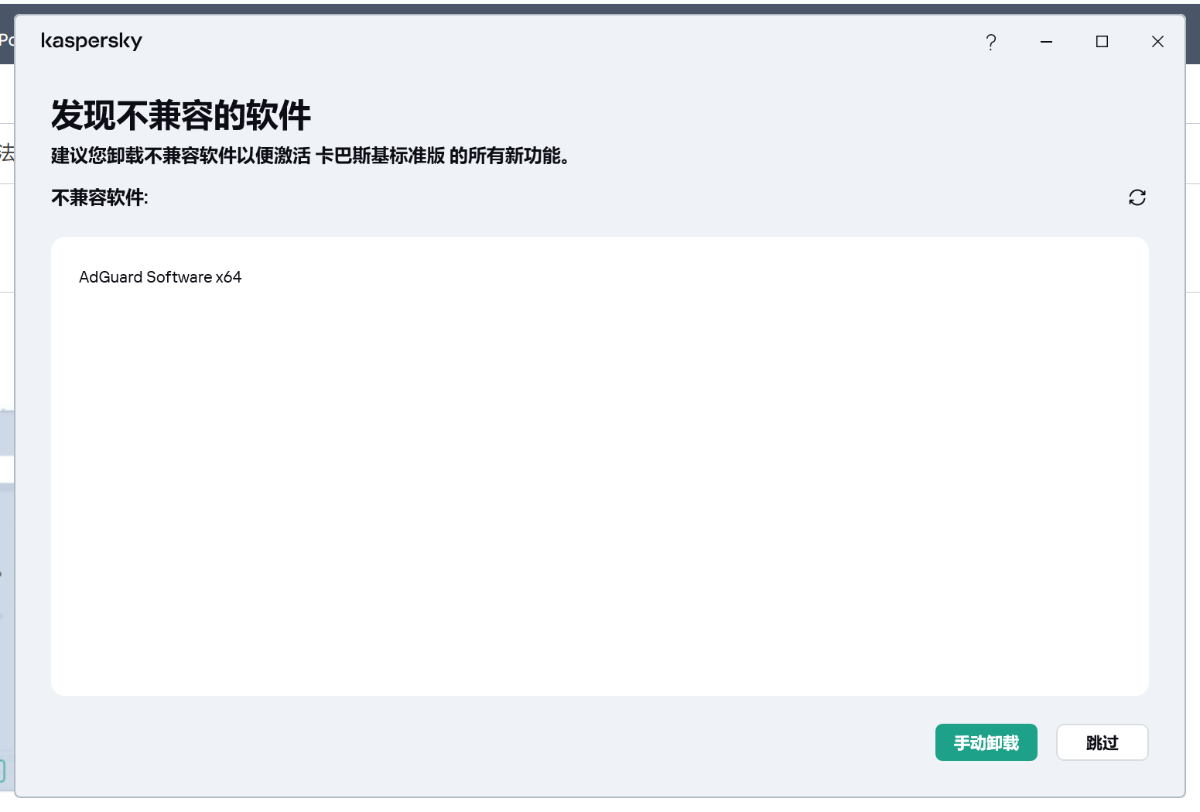The height and width of the screenshot is (812, 1200).
Task: Click the 发现不兼容的软件 heading
Action: 181,115
